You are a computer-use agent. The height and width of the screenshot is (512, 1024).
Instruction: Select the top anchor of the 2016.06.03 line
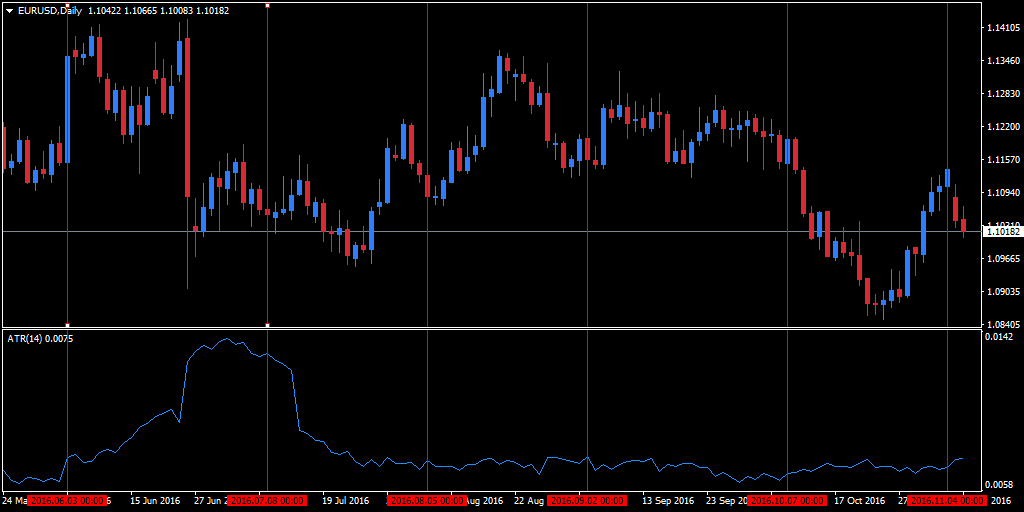tap(67, 5)
